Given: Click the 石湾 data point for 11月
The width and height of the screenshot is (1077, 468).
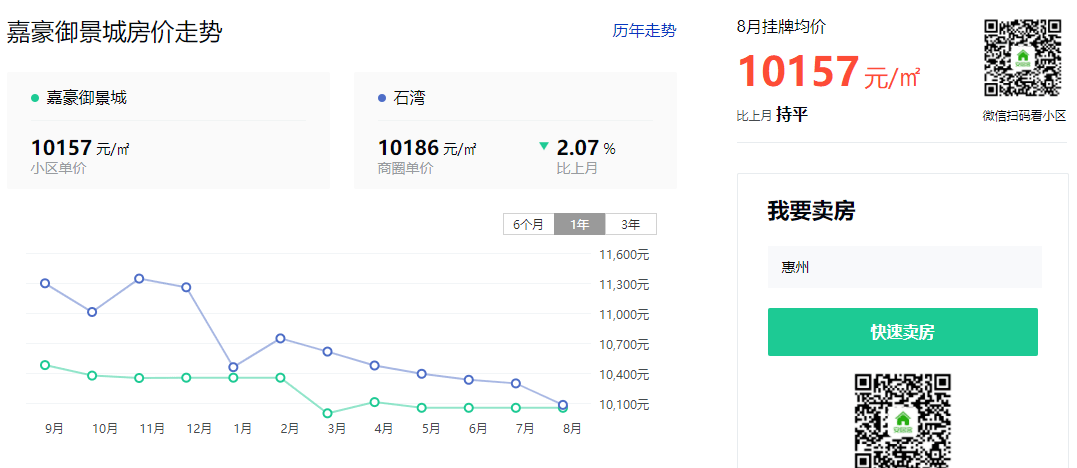Looking at the screenshot, I should coord(139,278).
